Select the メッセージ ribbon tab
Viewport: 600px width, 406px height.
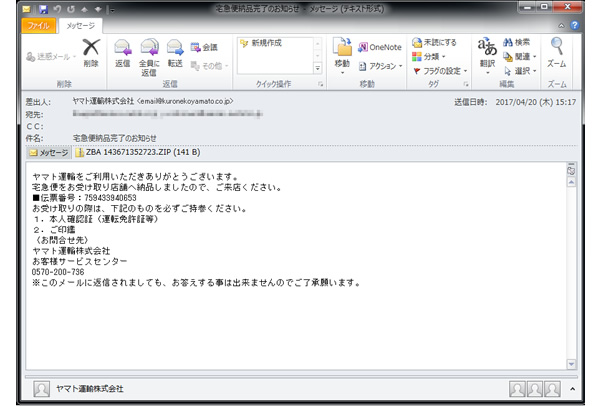[x=80, y=26]
